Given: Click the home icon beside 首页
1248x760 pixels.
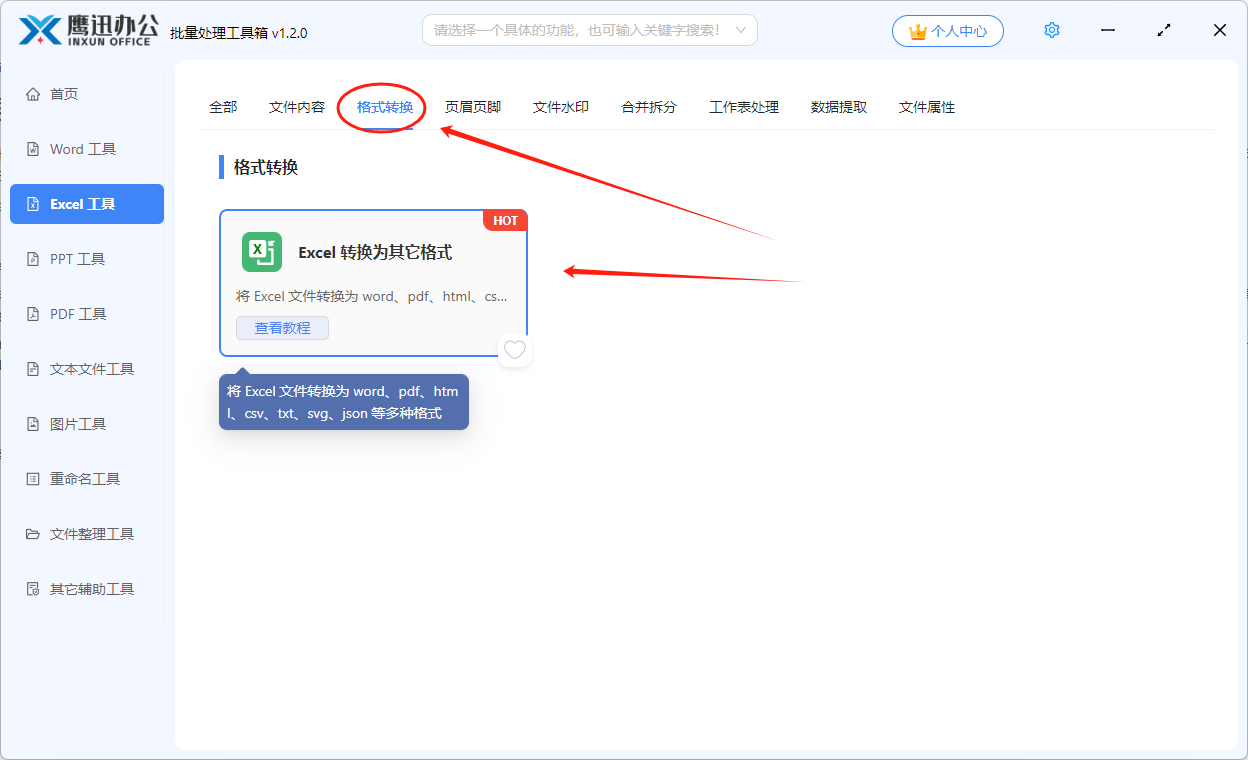Looking at the screenshot, I should tap(33, 94).
